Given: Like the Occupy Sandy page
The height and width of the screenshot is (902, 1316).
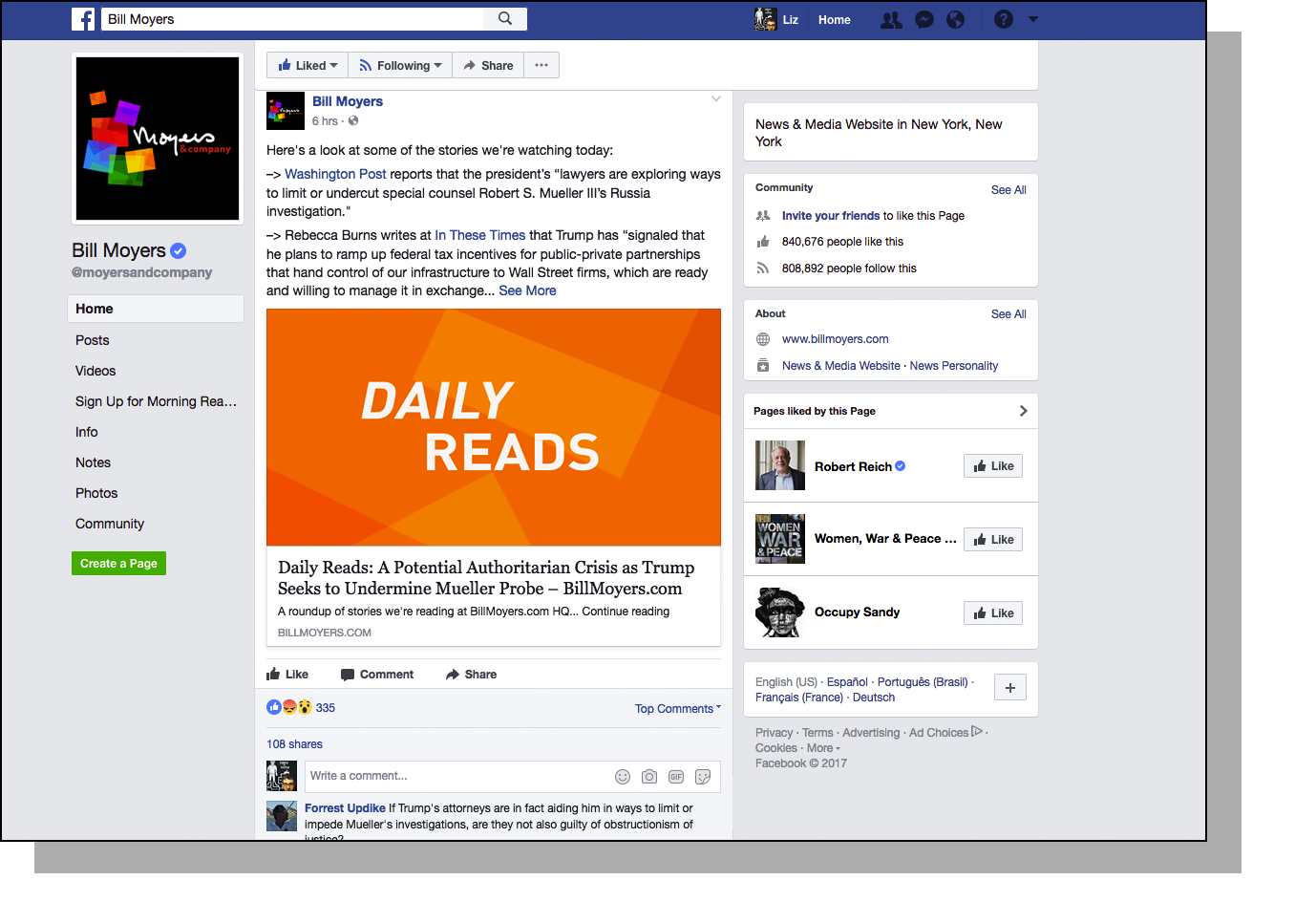Looking at the screenshot, I should click(993, 613).
